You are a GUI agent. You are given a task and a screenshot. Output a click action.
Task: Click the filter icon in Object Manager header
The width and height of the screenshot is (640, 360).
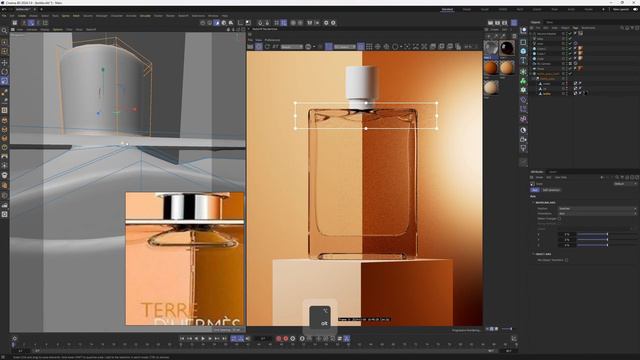point(632,28)
